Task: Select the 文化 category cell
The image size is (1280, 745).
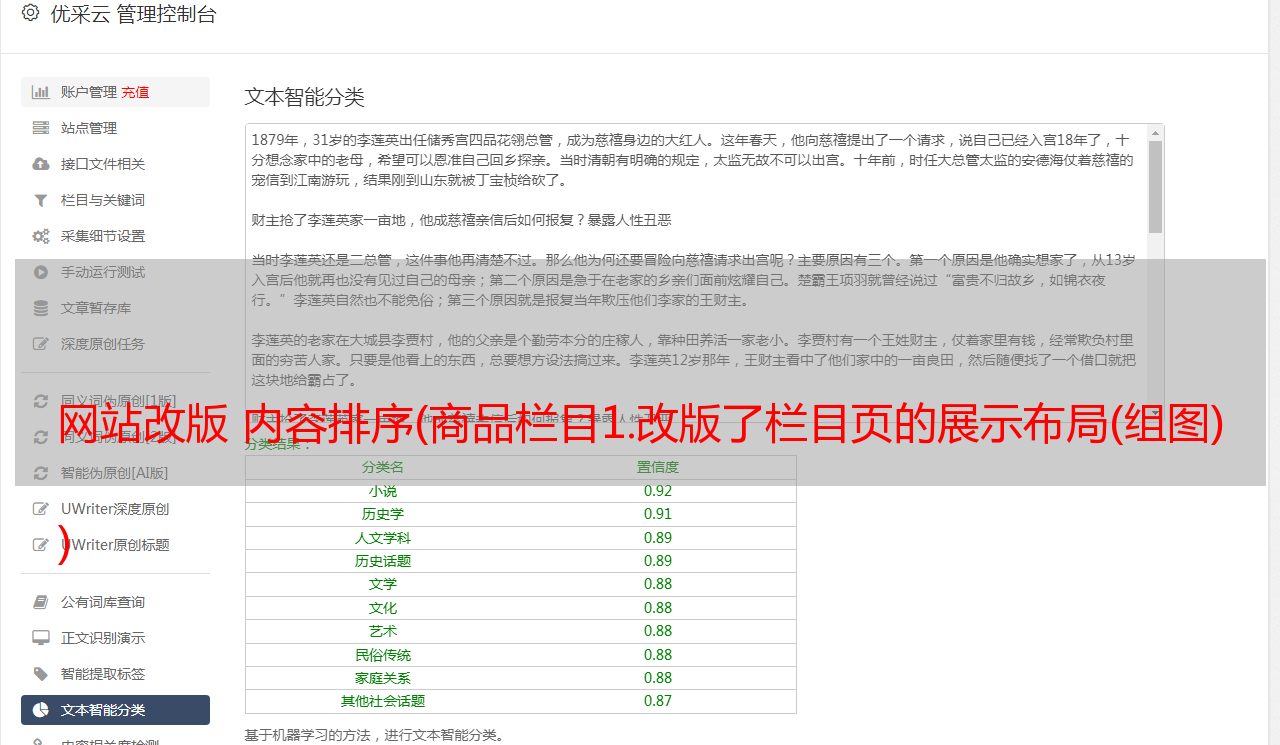Action: (x=383, y=608)
